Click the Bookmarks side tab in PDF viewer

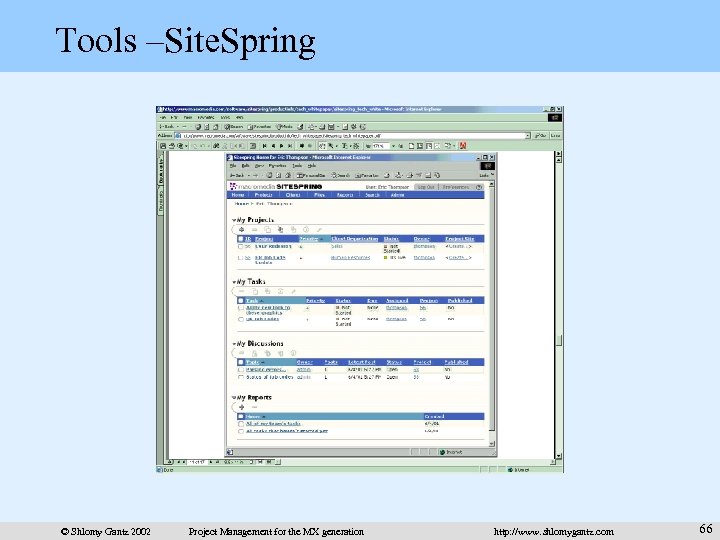pos(161,171)
